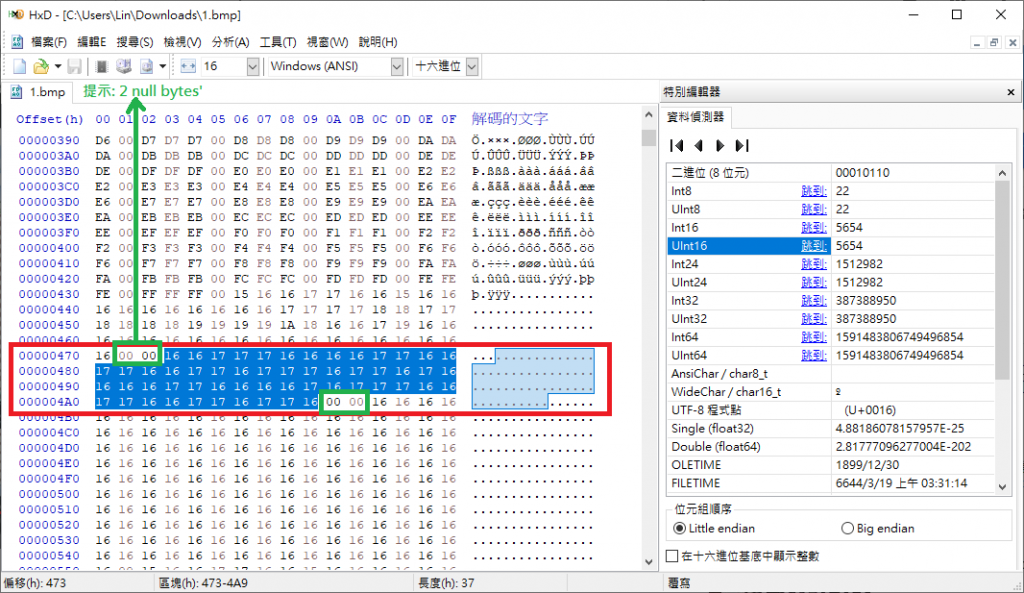Open the 十六進位 offset base dropdown
Viewport: 1024px width, 593px height.
pyautogui.click(x=472, y=66)
